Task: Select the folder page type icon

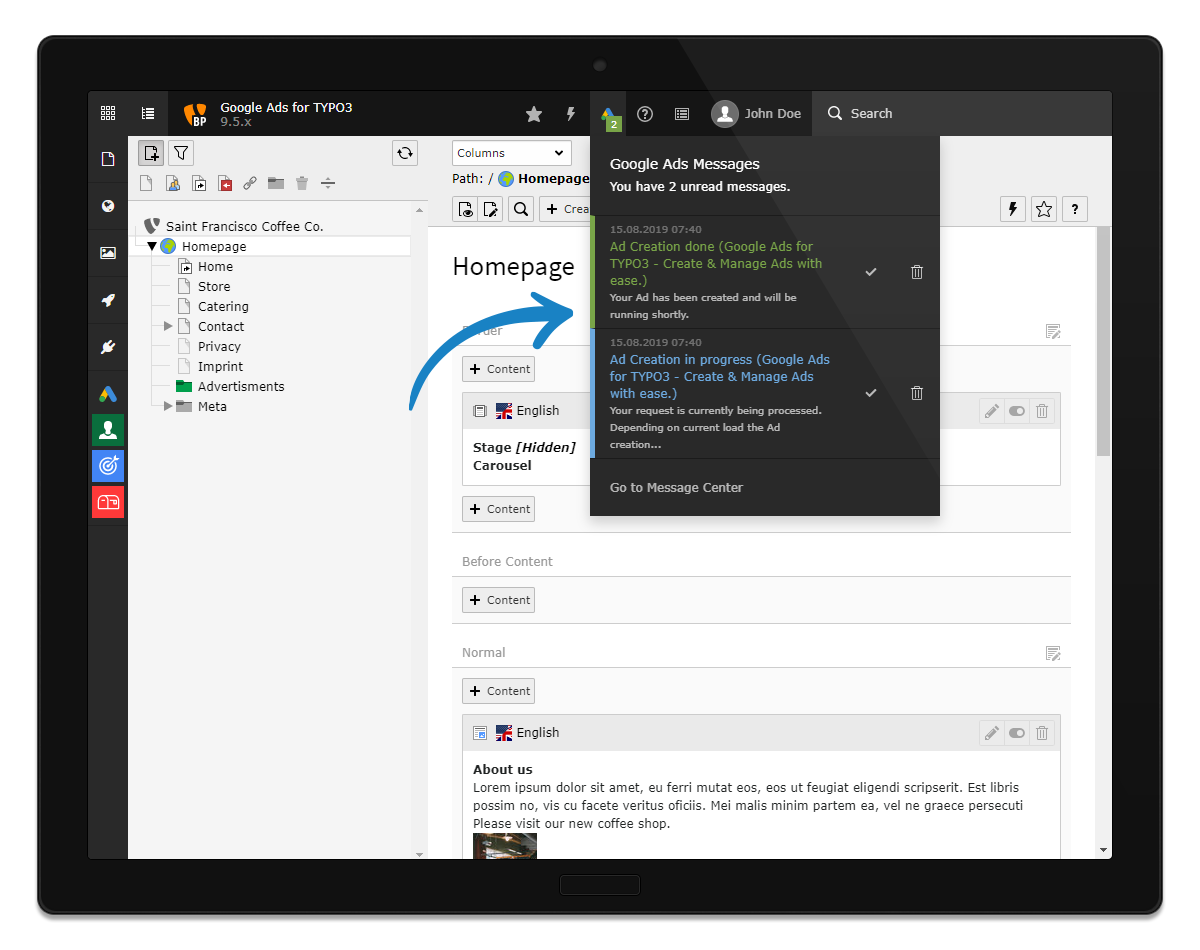Action: coord(276,183)
